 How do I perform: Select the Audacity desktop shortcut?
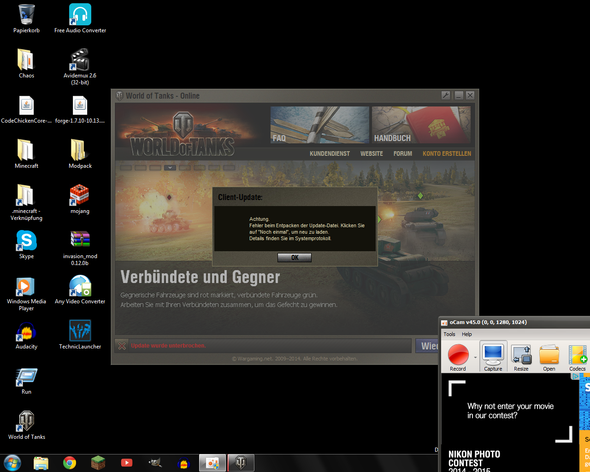(26, 335)
